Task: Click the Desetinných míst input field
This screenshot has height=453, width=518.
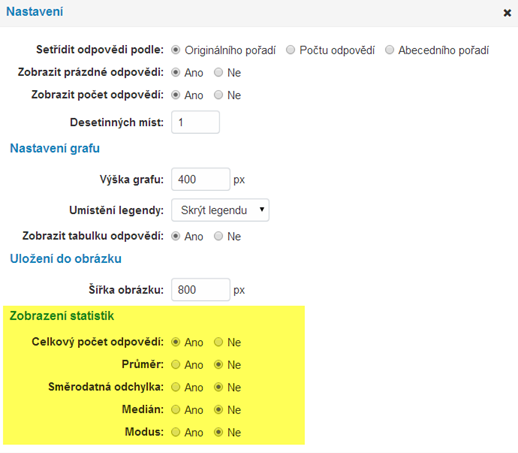Action: (195, 122)
